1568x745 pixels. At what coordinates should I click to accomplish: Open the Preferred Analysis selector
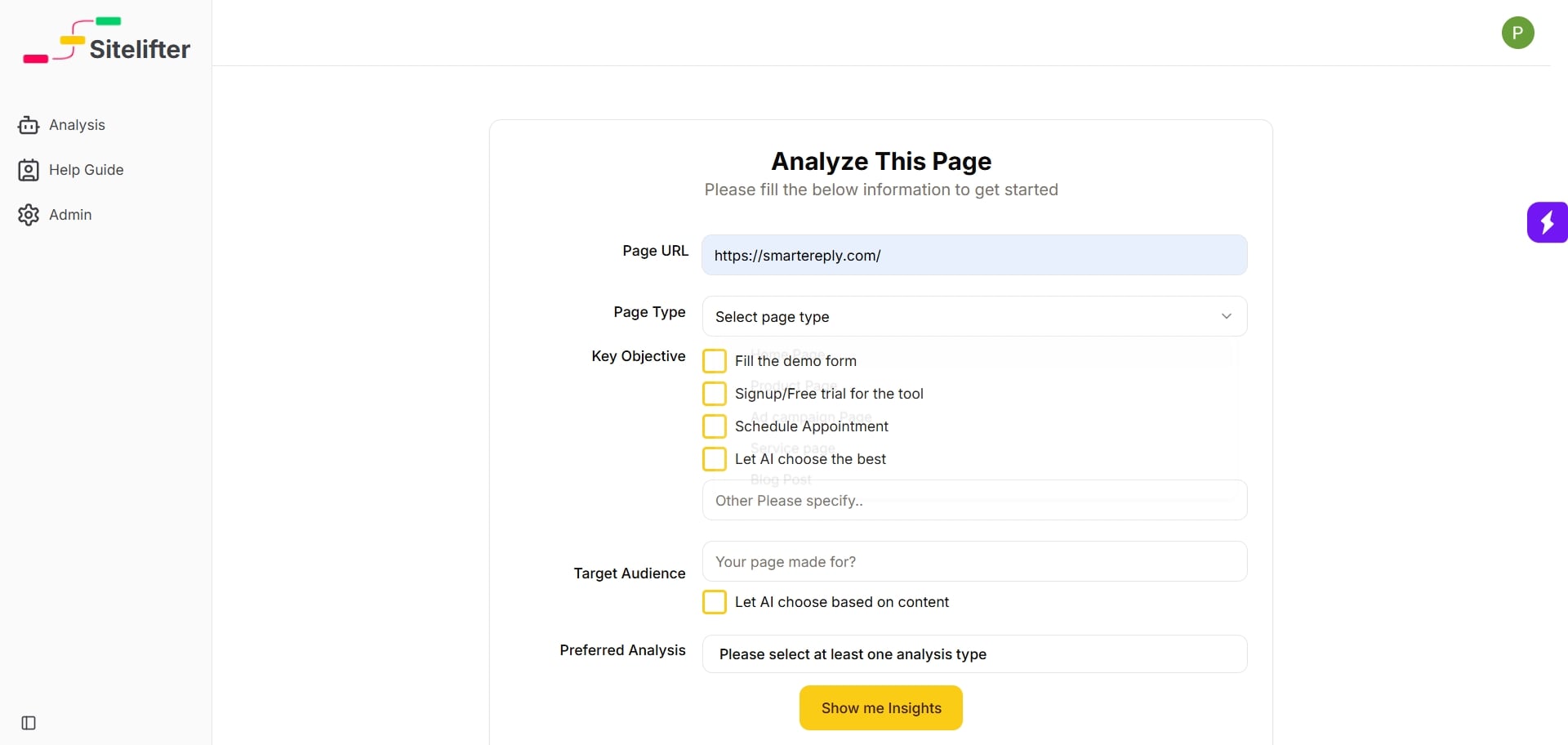coord(974,654)
